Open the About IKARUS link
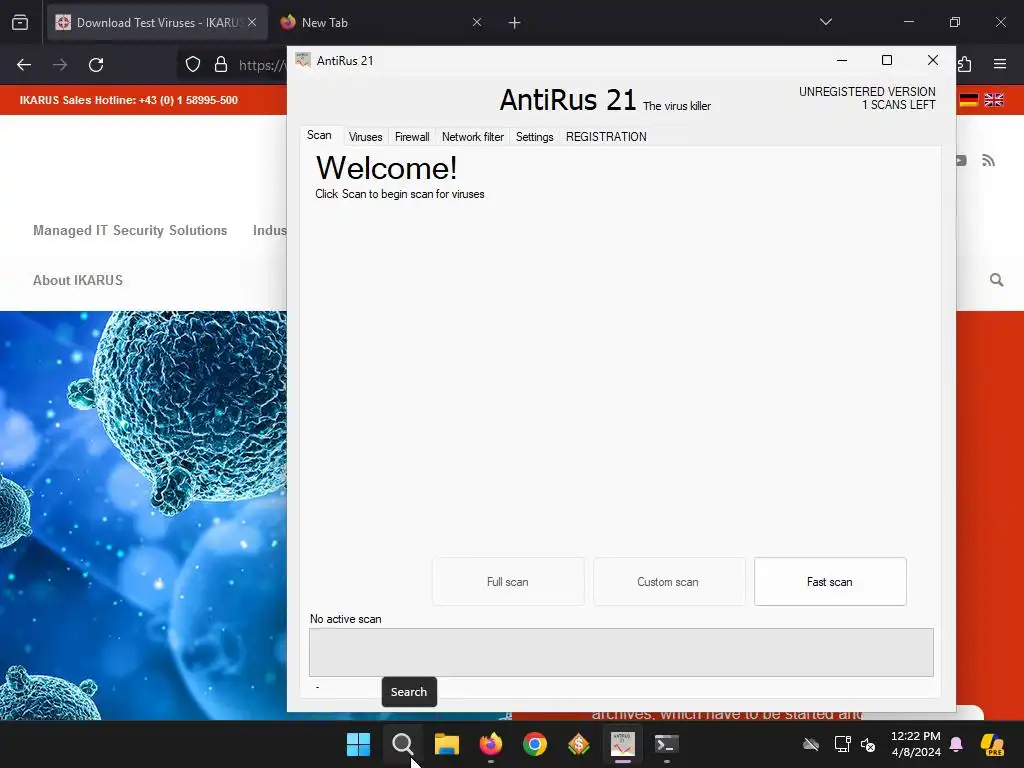The width and height of the screenshot is (1024, 768). tap(78, 280)
